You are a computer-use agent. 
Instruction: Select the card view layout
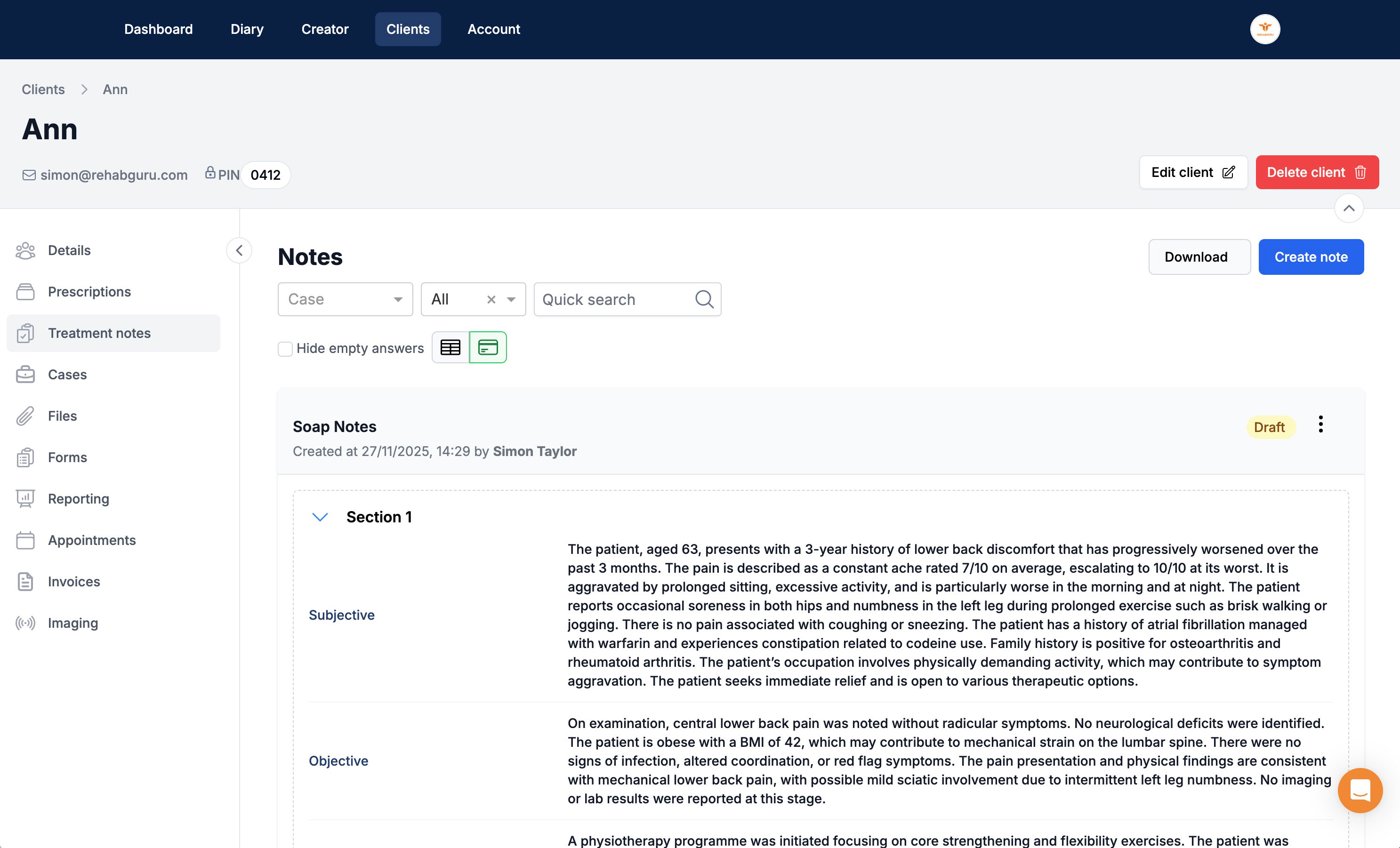tap(488, 347)
